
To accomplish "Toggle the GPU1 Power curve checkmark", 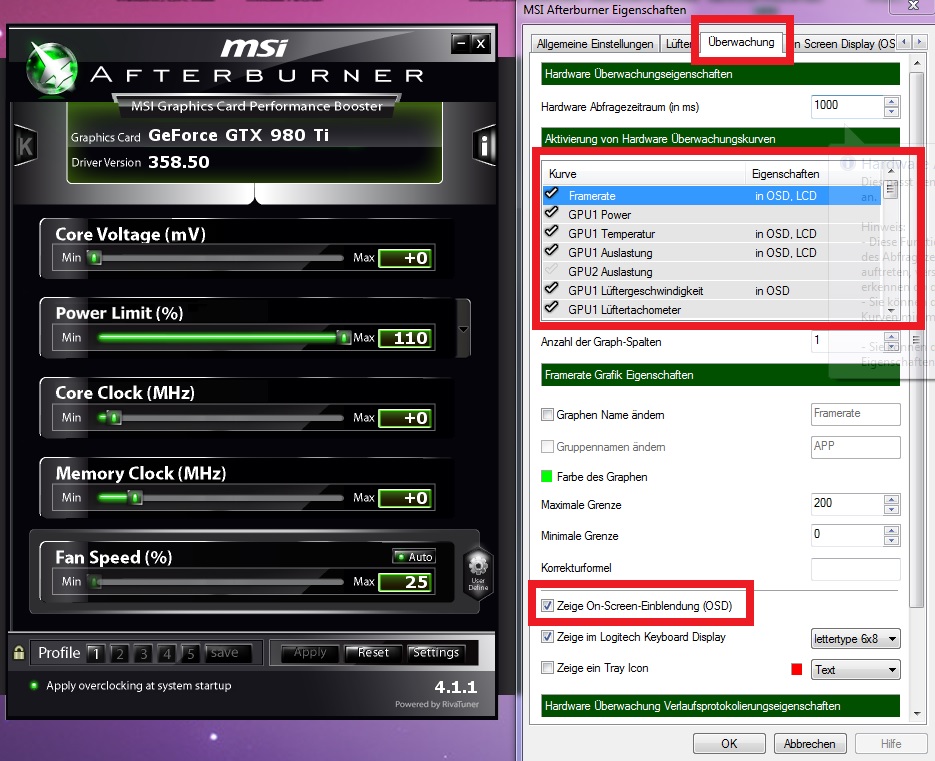I will [552, 212].
